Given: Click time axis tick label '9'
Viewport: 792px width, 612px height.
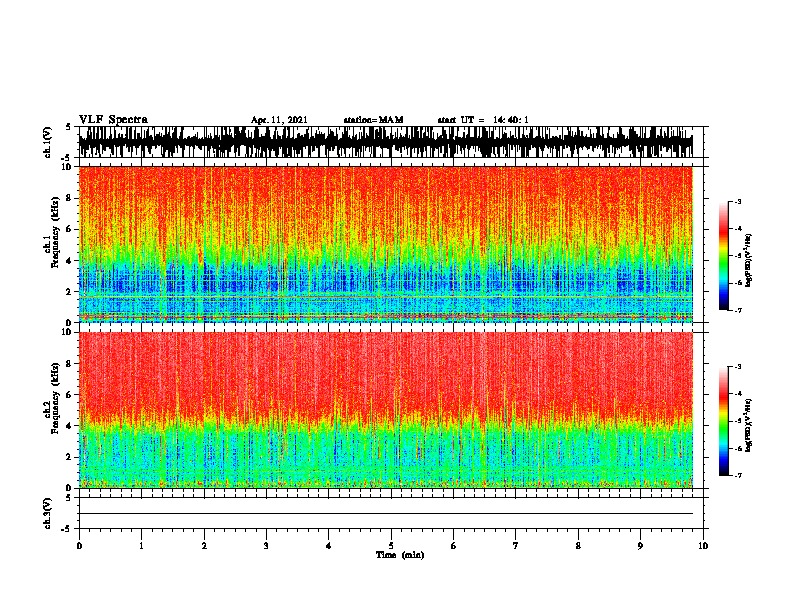Looking at the screenshot, I should [640, 546].
